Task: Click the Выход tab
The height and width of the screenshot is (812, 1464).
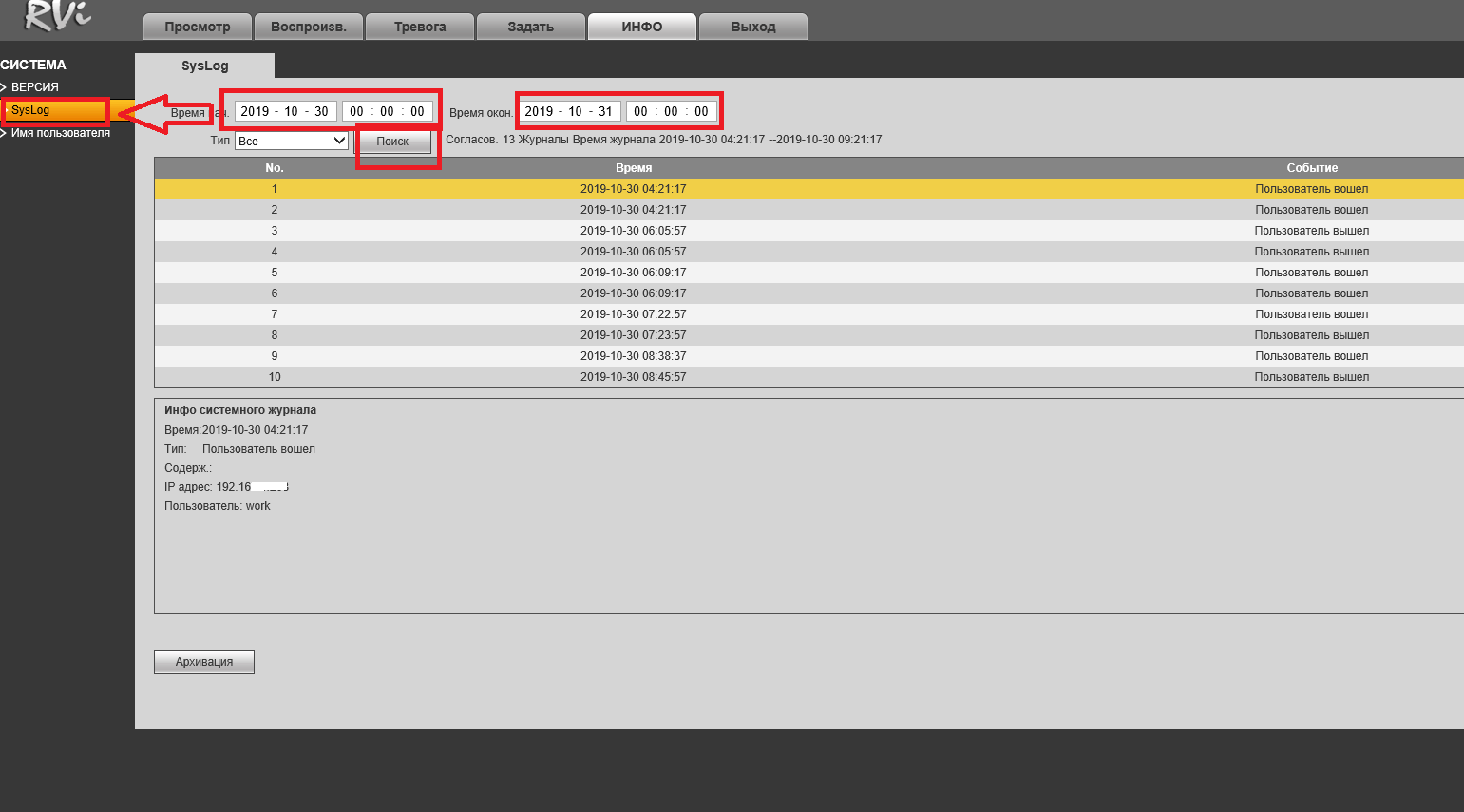Action: pyautogui.click(x=753, y=27)
